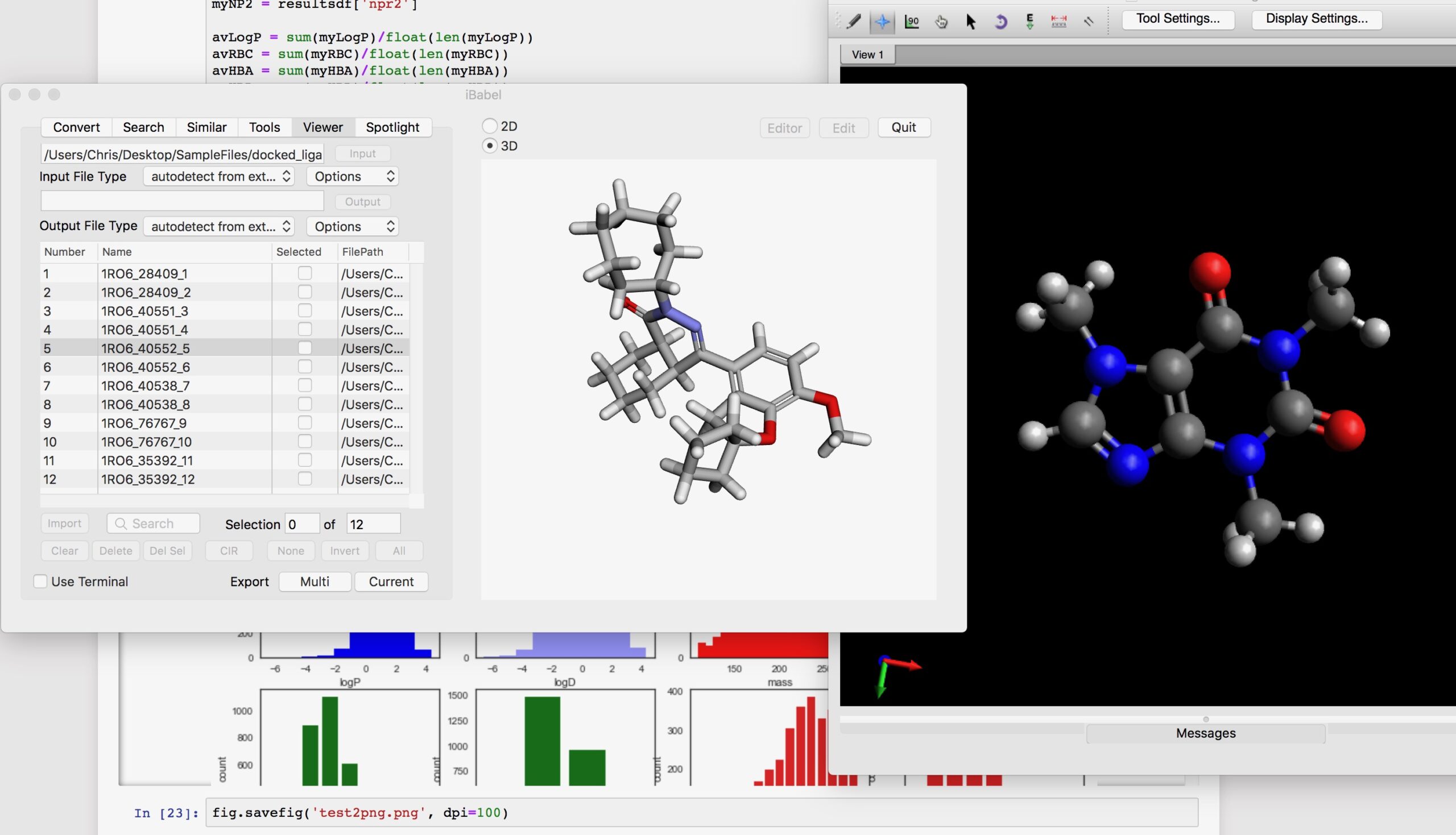This screenshot has width=1456, height=835.
Task: Open the Convert tab
Action: coord(76,127)
